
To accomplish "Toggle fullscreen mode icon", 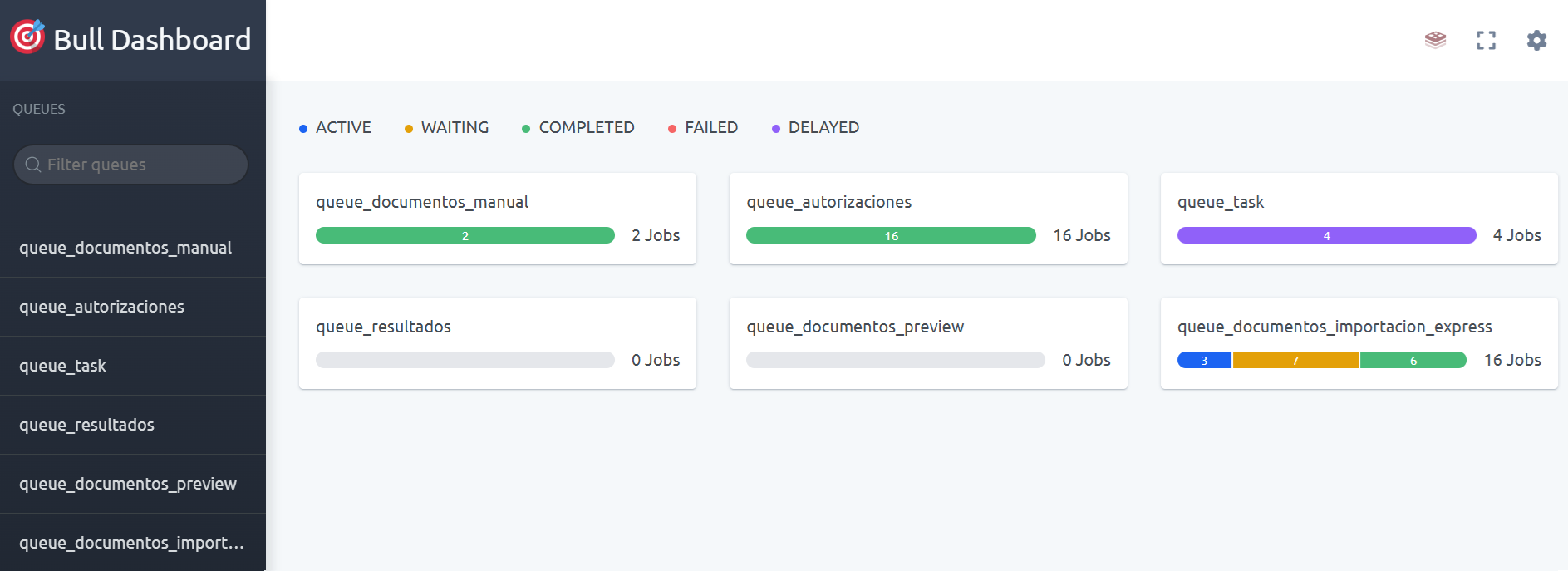I will (x=1486, y=40).
